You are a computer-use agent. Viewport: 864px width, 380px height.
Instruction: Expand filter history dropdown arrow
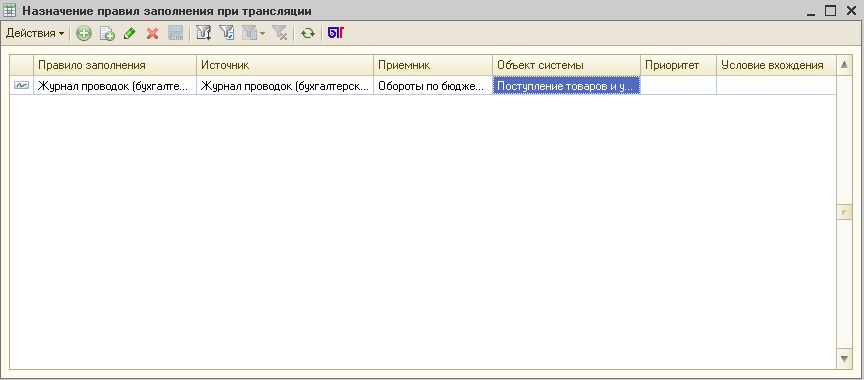click(262, 34)
